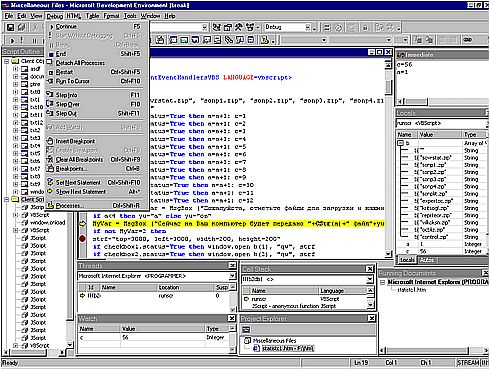Switch to the Locals tab
Screen dimensions: 489x369
(407, 260)
